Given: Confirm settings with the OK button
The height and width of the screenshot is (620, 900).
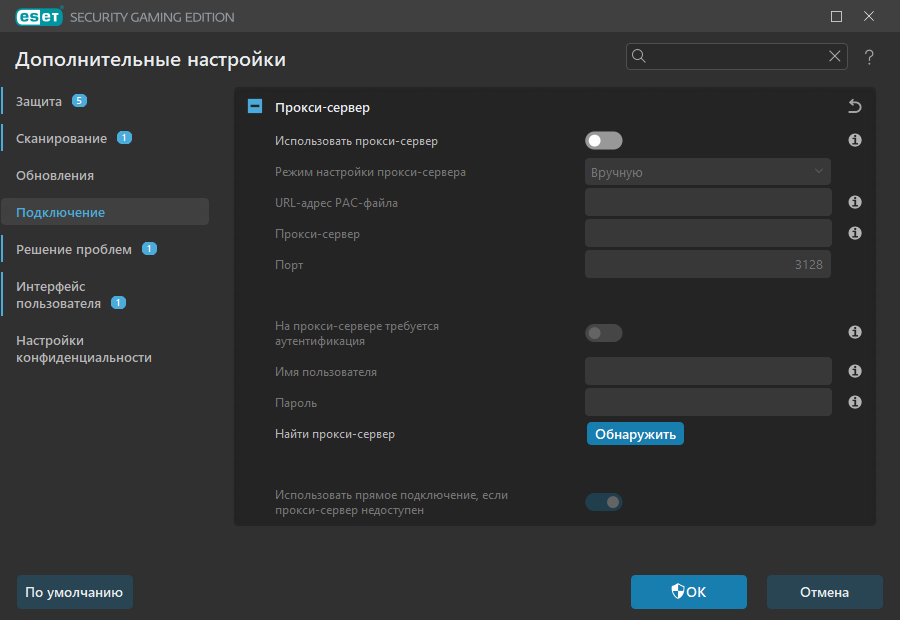Looking at the screenshot, I should click(x=689, y=592).
